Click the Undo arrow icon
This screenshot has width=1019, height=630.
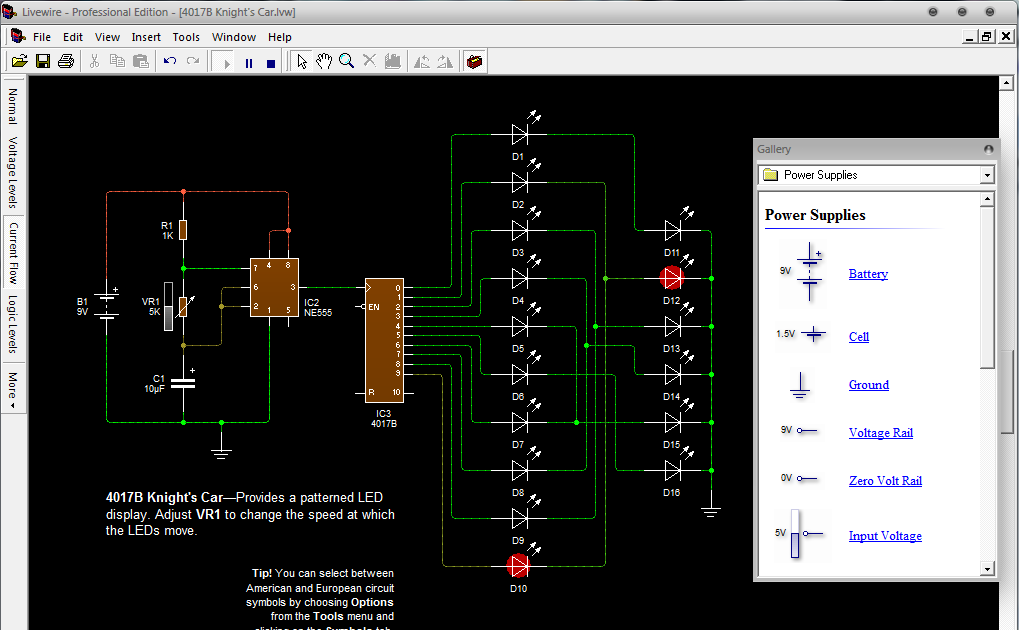[x=169, y=61]
